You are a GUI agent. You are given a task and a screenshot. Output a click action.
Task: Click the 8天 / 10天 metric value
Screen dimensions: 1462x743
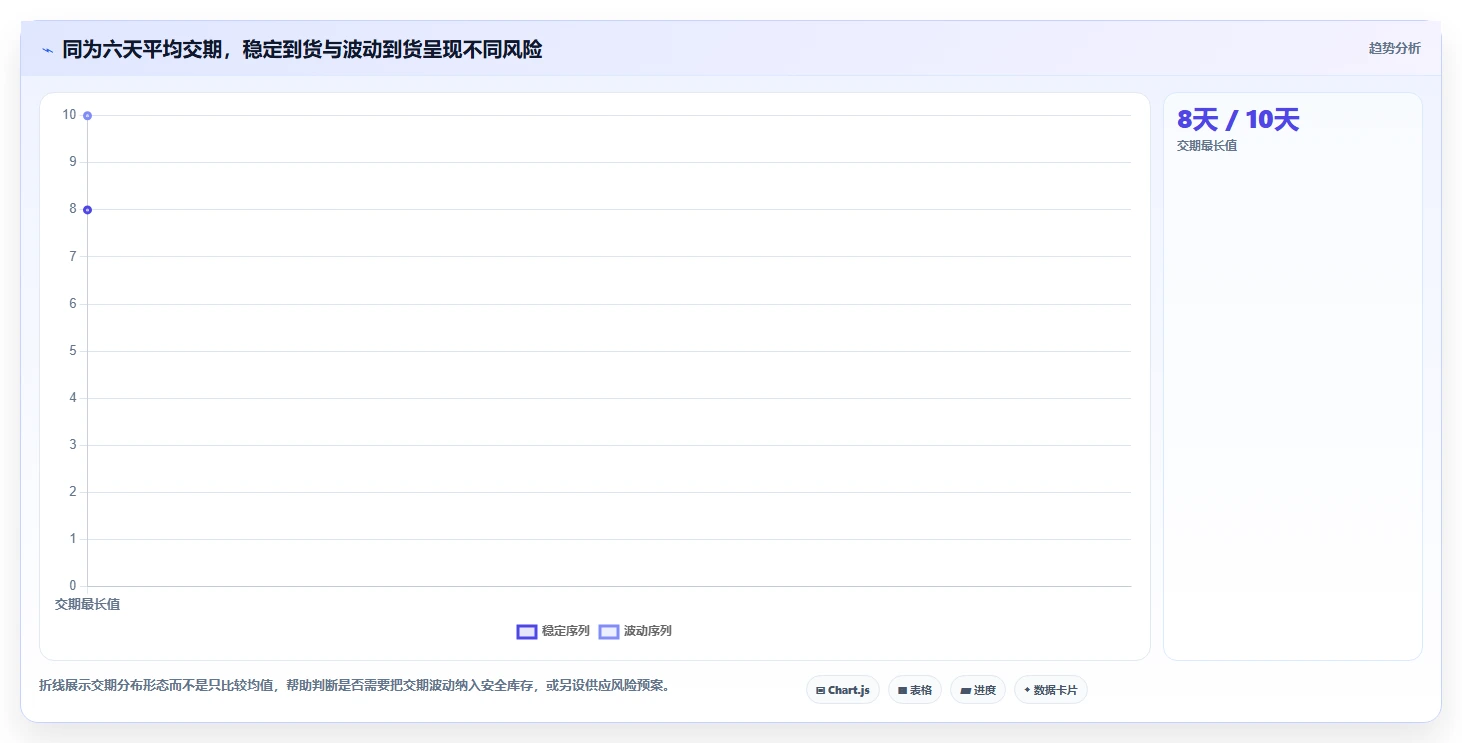tap(1238, 120)
